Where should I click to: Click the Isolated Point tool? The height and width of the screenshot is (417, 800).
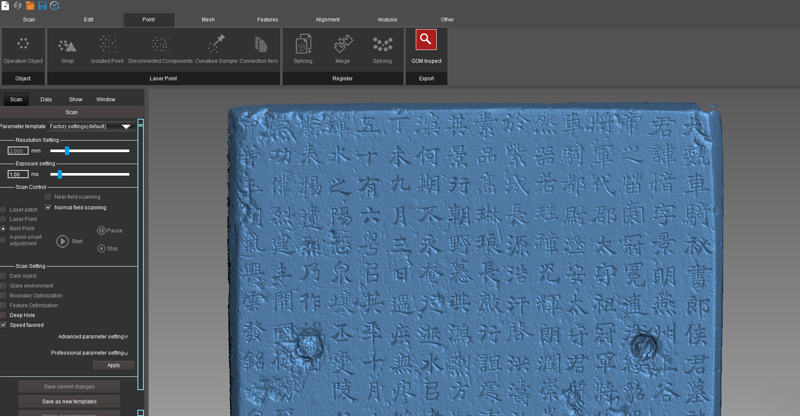point(108,45)
